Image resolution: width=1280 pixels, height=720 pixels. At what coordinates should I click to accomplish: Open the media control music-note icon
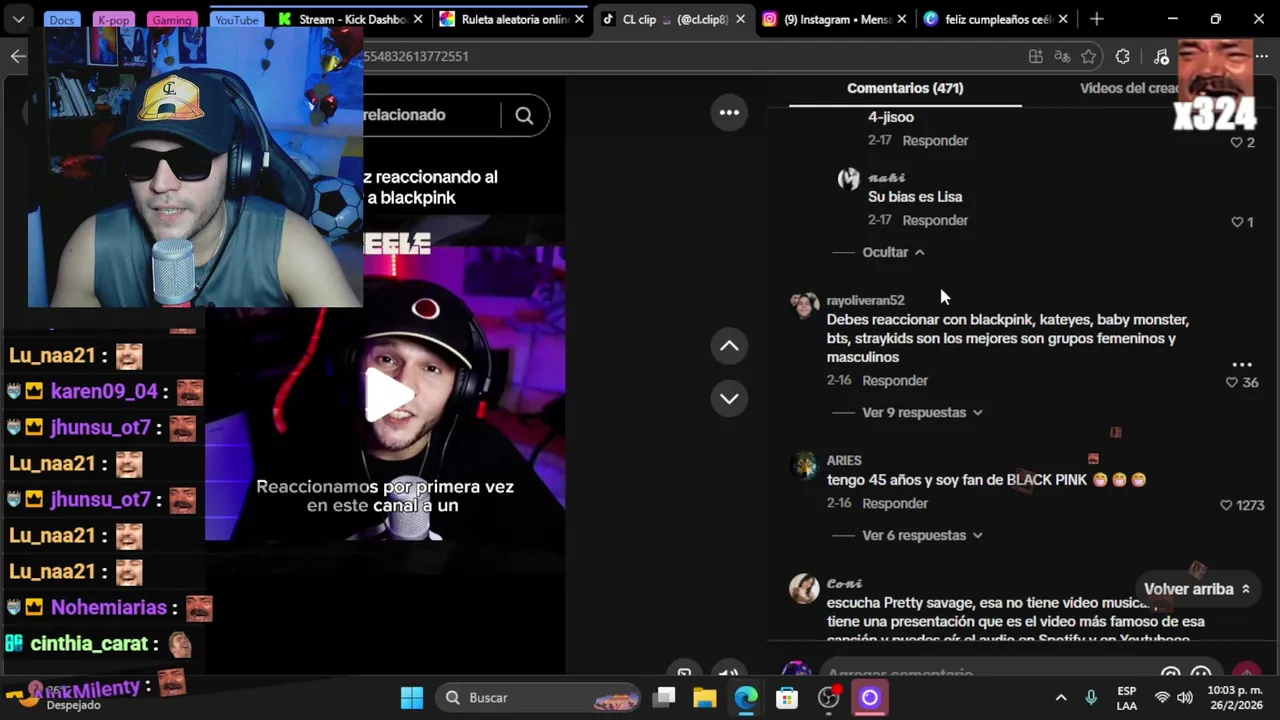pos(1161,57)
